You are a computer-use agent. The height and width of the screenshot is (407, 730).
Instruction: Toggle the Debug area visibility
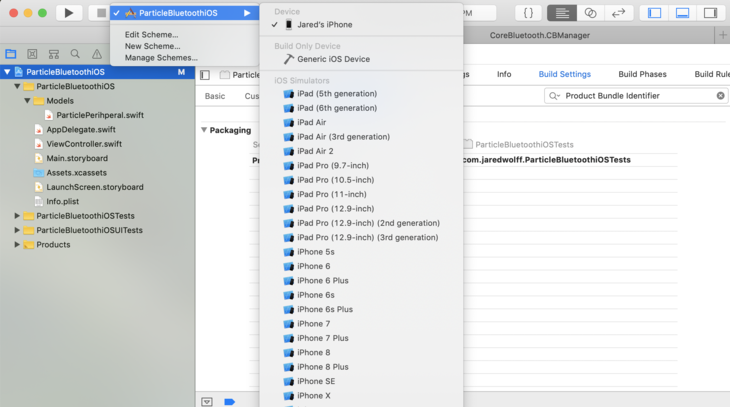(683, 13)
